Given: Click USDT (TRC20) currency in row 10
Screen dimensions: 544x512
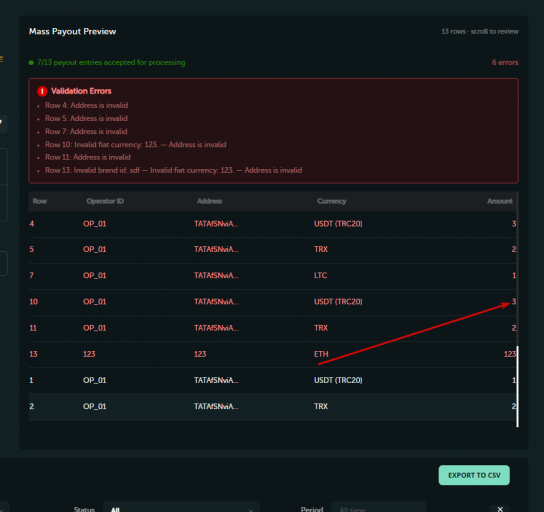Looking at the screenshot, I should tap(338, 302).
